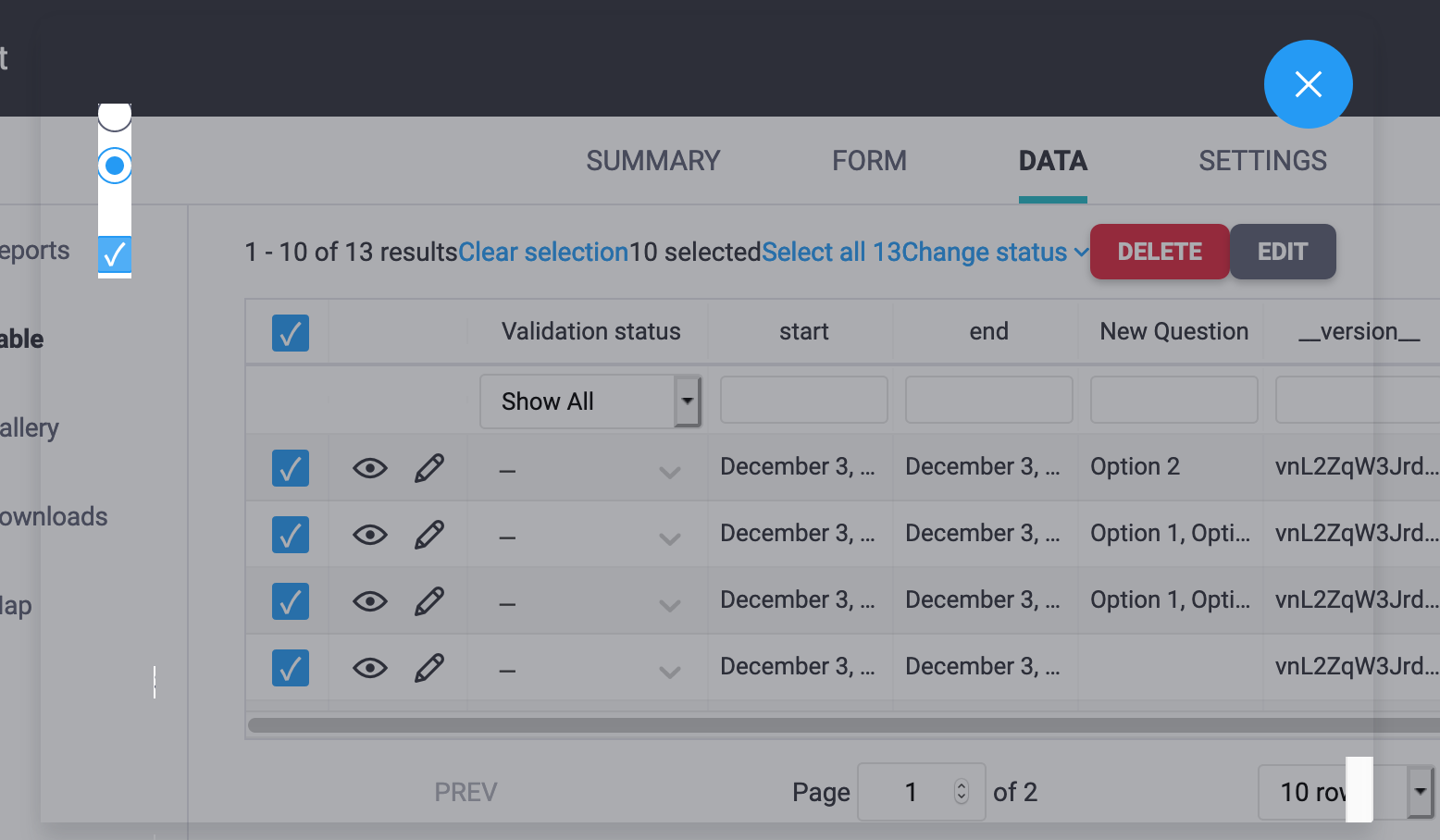The width and height of the screenshot is (1440, 840).
Task: Edit the third submission entry
Action: (429, 600)
